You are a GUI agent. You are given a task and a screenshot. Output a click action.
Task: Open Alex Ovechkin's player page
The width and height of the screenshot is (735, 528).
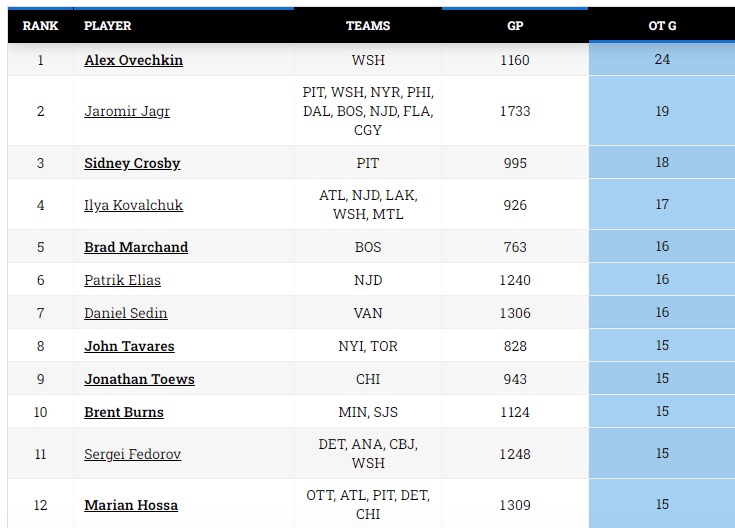point(134,60)
